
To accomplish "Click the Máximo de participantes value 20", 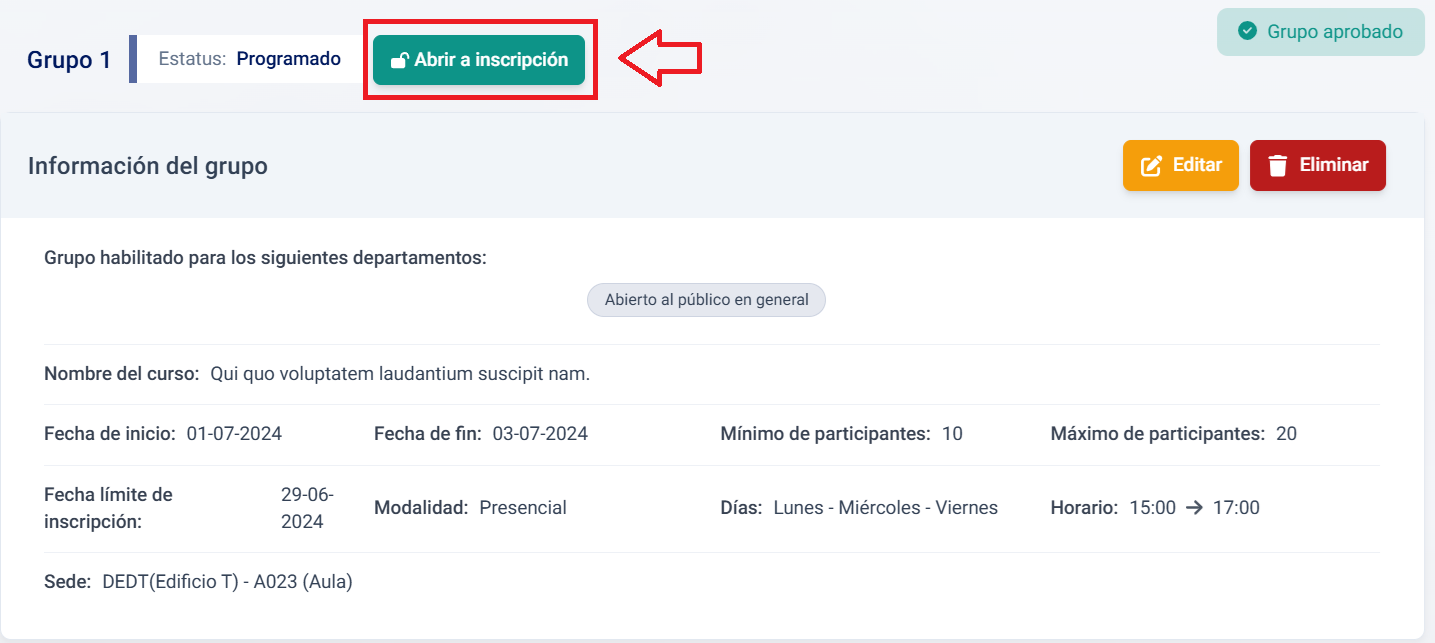I will 1286,434.
